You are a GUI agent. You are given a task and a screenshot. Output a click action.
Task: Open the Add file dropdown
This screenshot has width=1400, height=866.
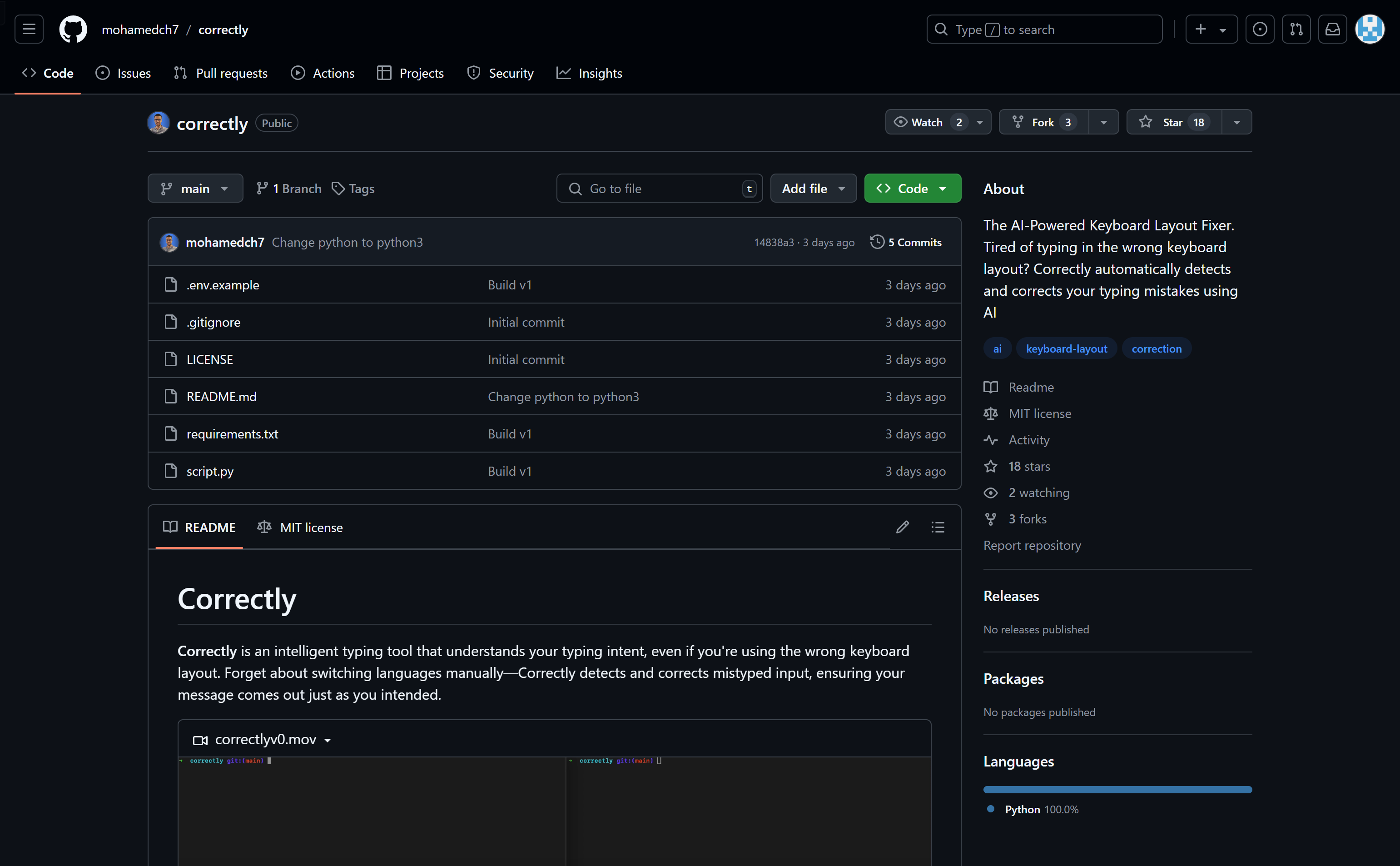(813, 189)
